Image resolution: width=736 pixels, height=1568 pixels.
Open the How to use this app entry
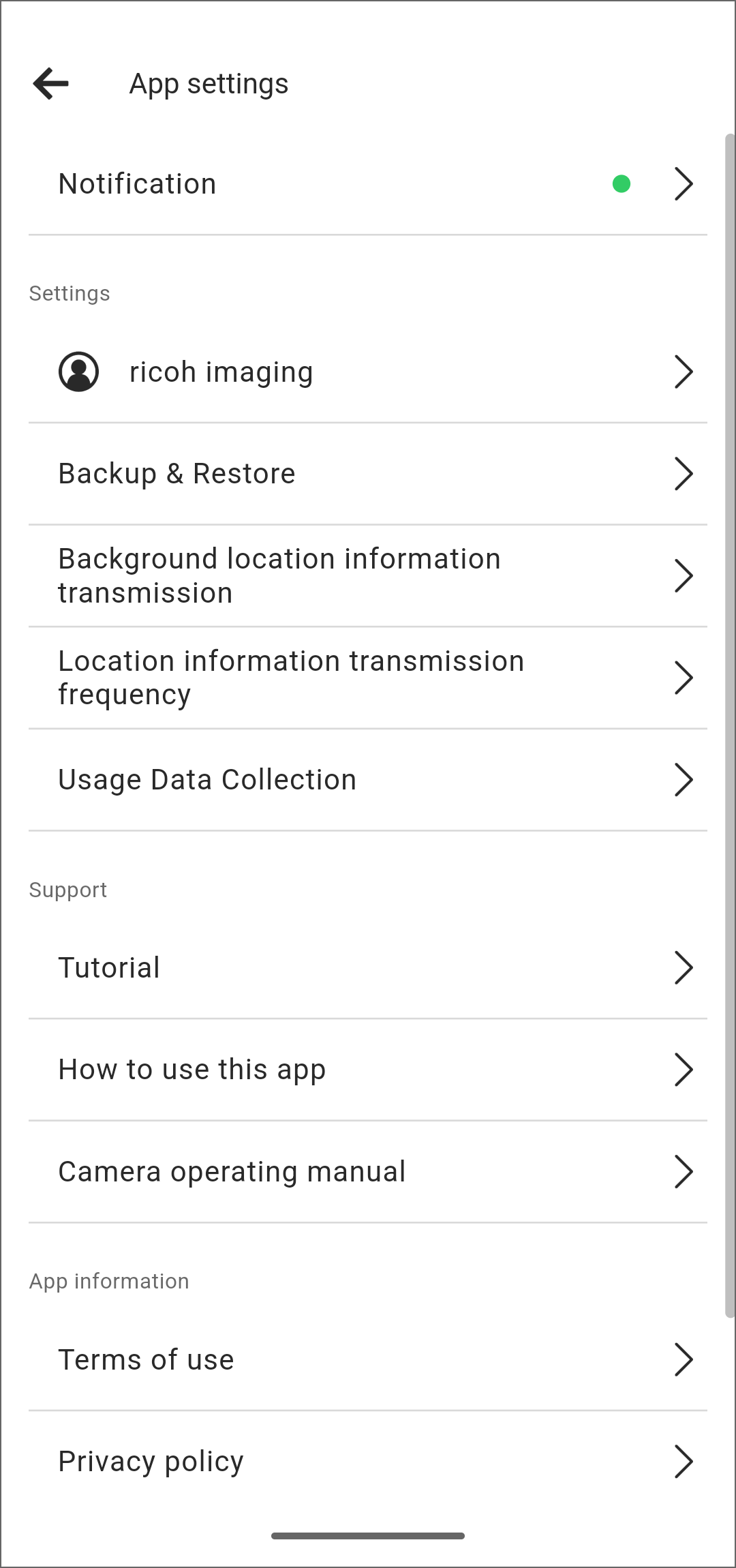pos(368,1070)
